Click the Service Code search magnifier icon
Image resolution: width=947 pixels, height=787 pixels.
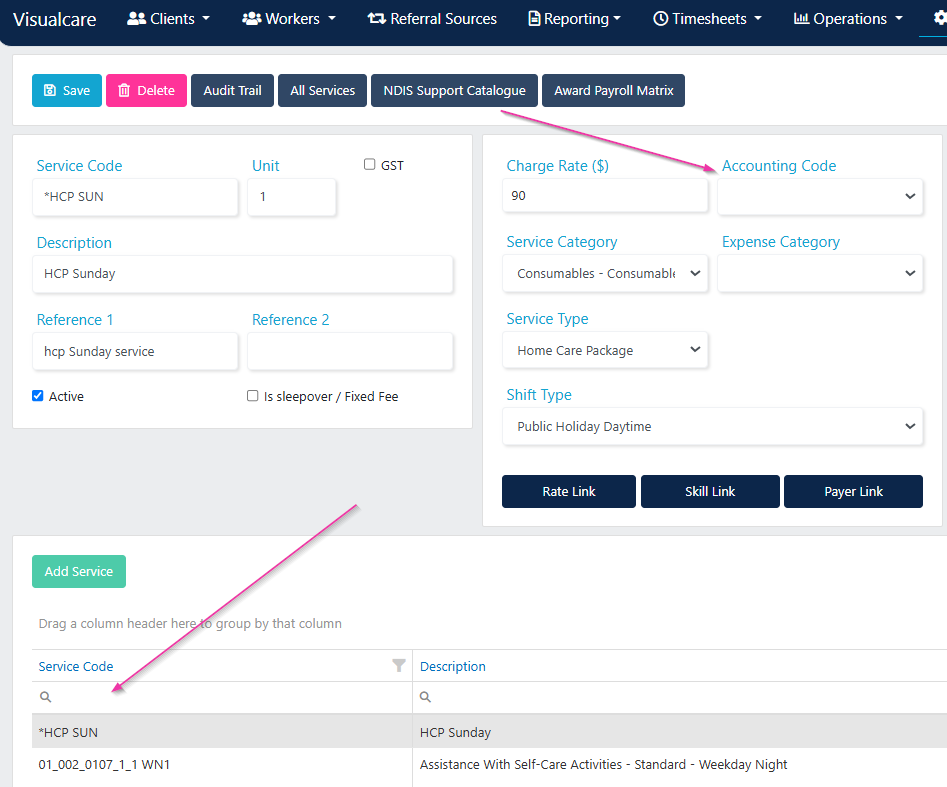[x=45, y=696]
